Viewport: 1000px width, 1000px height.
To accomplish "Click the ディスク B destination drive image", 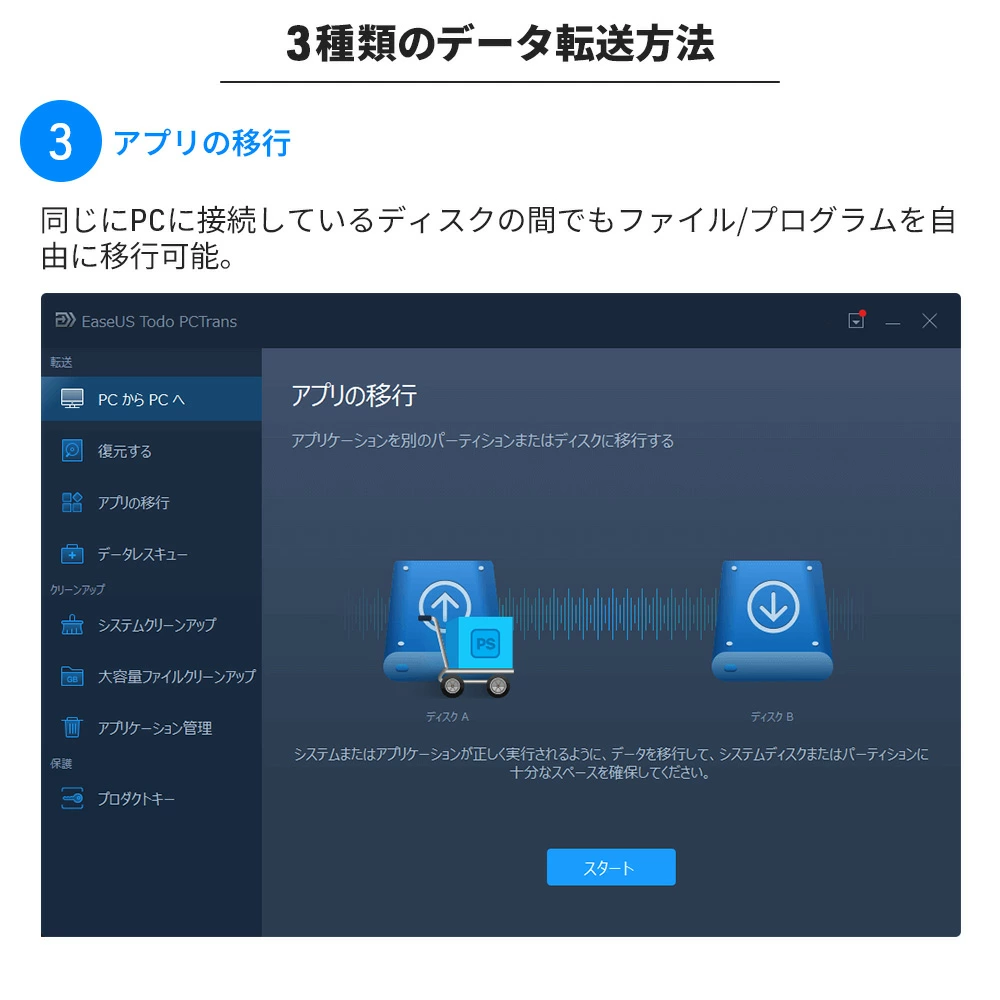I will tap(772, 621).
